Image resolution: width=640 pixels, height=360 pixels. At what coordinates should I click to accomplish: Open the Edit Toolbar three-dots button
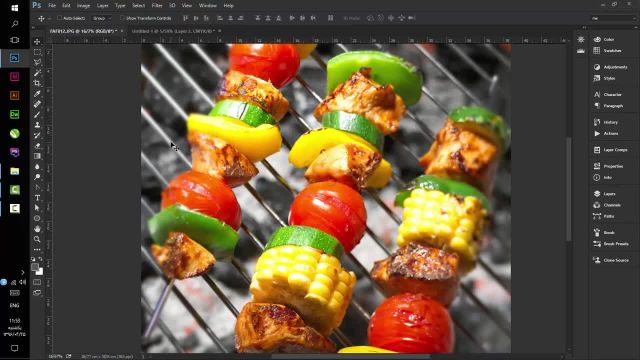pos(37,249)
